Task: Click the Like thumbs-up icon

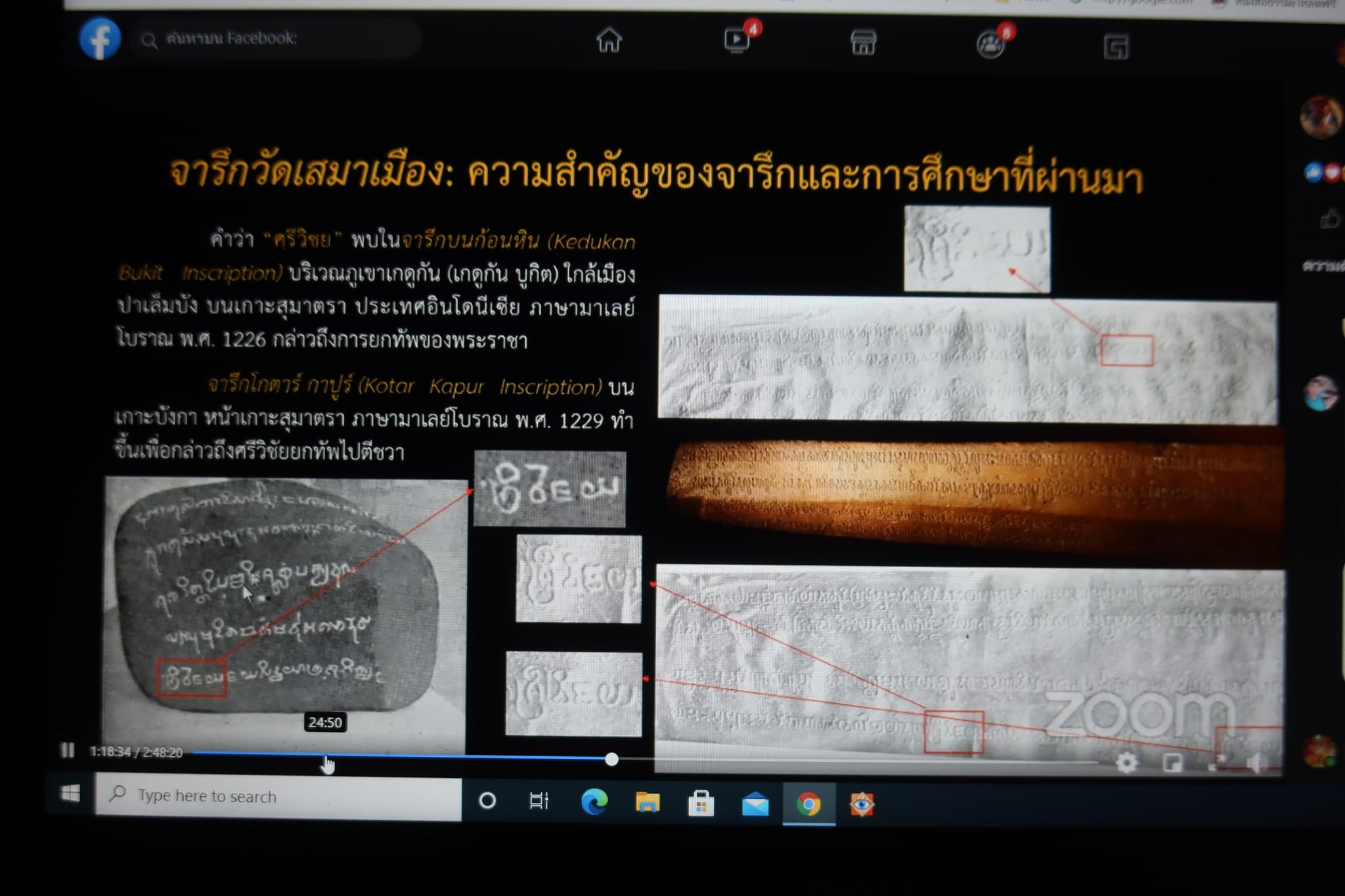Action: tap(1330, 219)
